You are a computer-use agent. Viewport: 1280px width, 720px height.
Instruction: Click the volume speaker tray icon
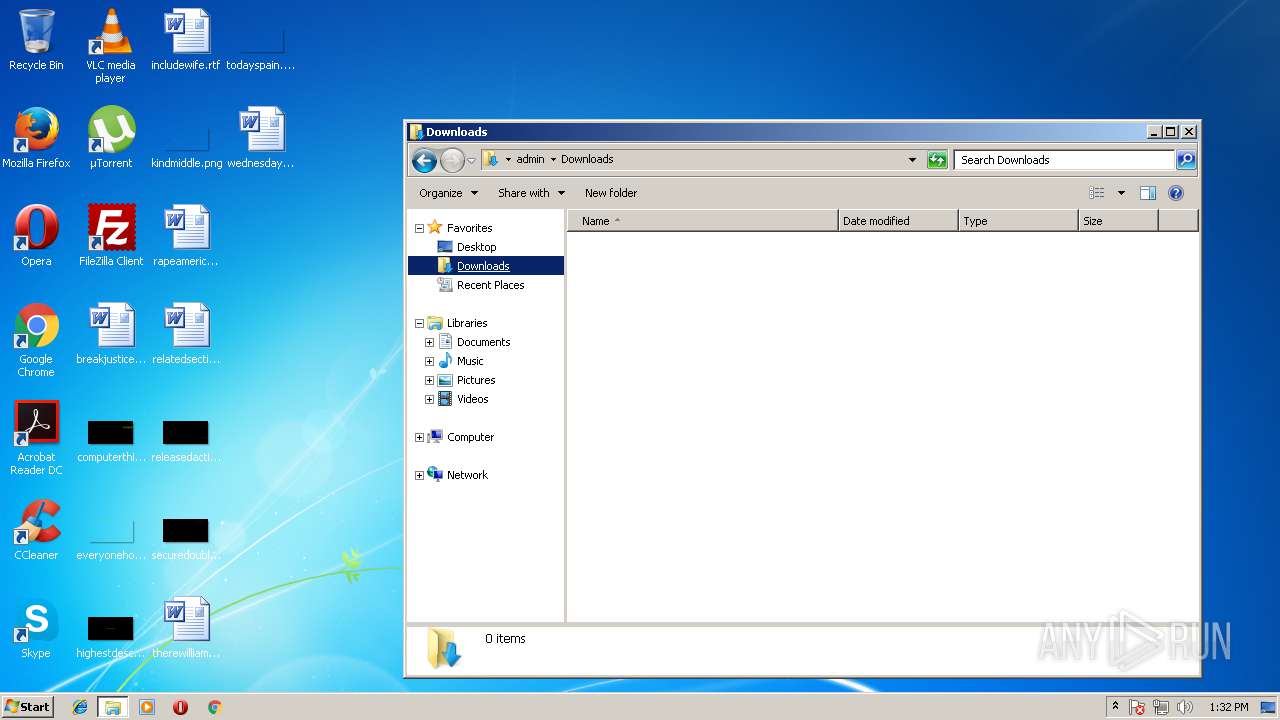pos(1185,707)
